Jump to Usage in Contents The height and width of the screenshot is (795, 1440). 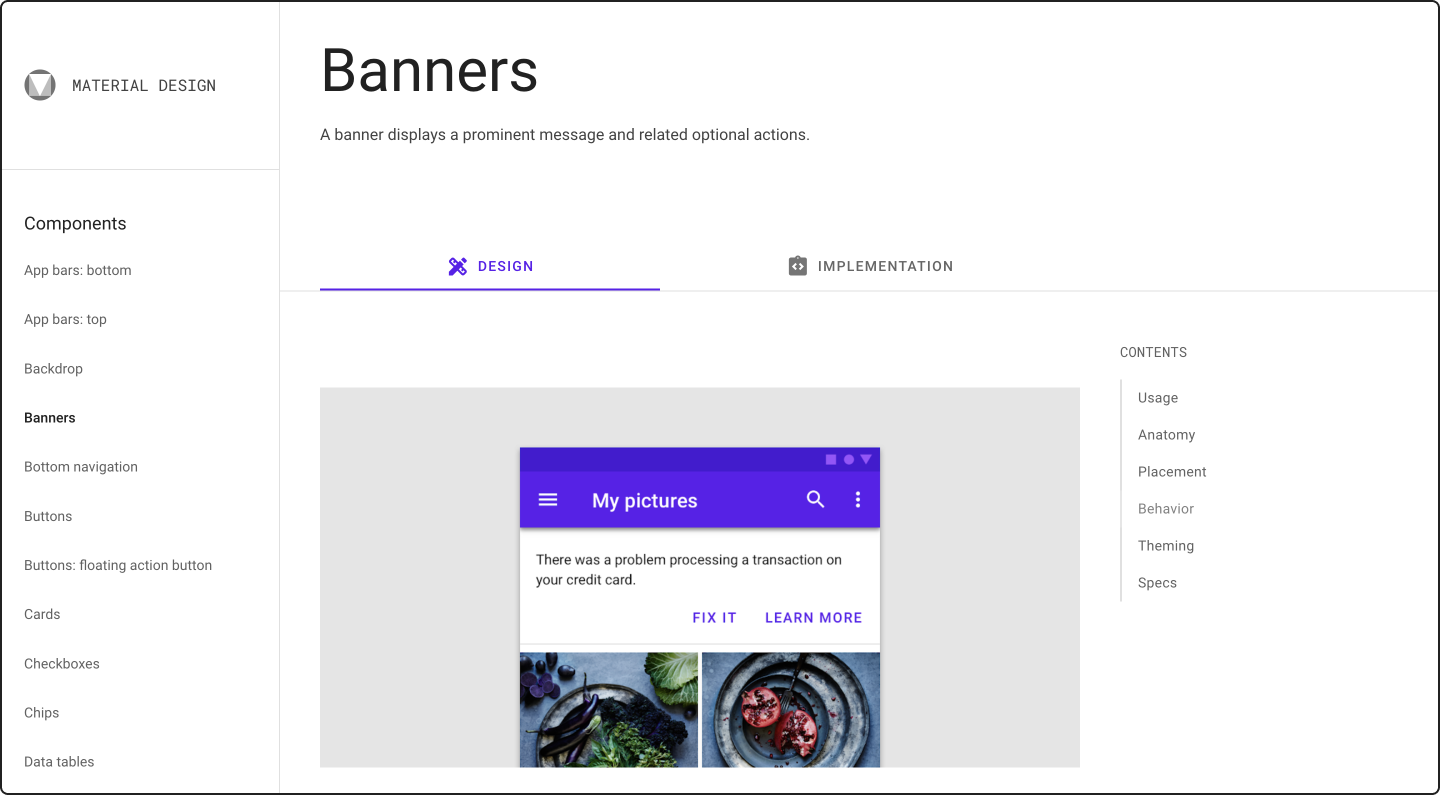tap(1158, 398)
